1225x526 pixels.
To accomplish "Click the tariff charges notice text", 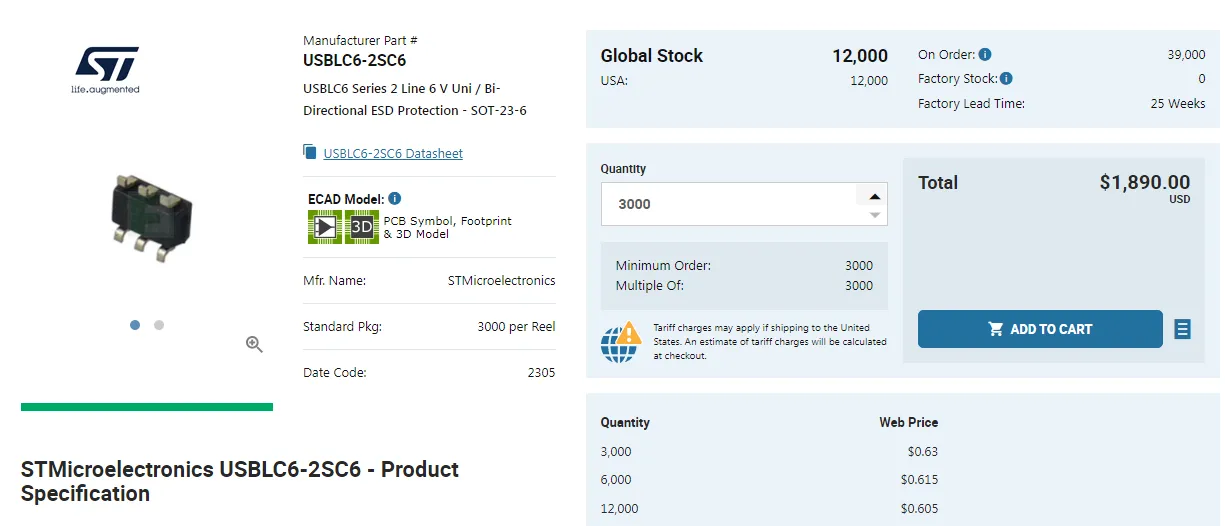I will coord(770,342).
